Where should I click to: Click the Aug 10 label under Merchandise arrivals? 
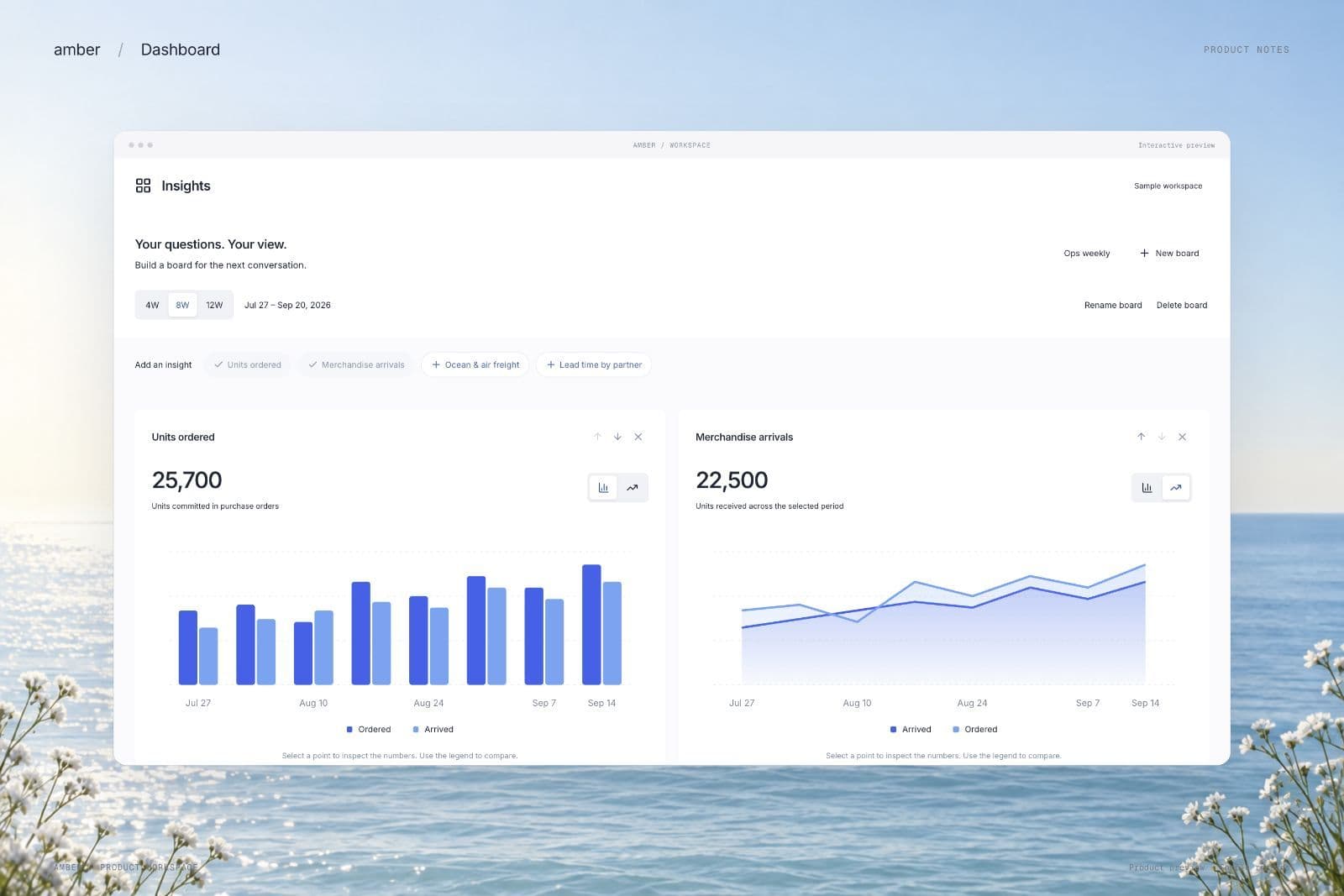point(857,703)
